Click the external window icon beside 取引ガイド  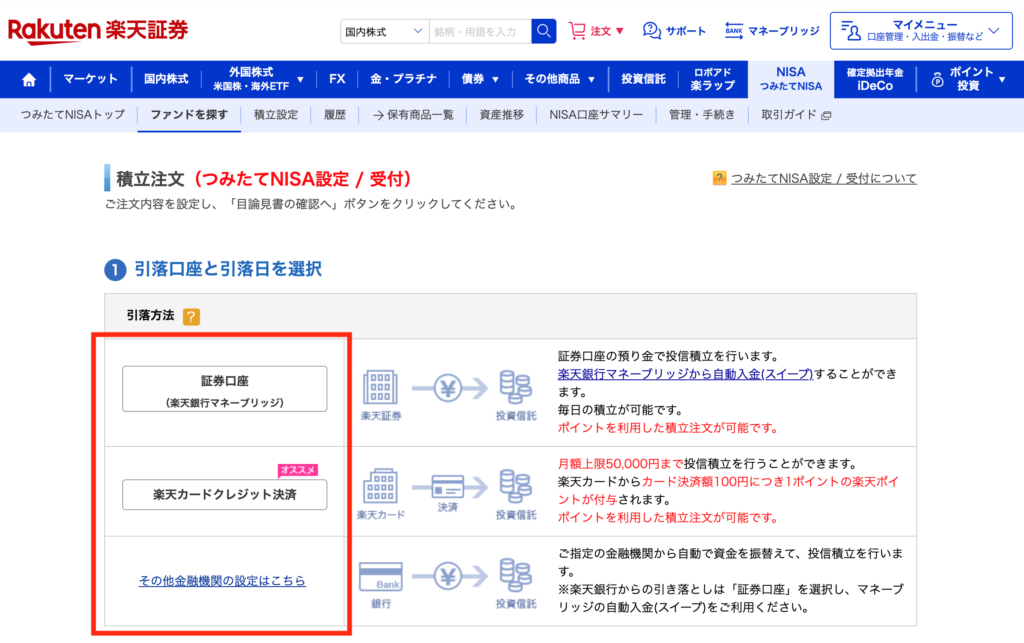[826, 116]
